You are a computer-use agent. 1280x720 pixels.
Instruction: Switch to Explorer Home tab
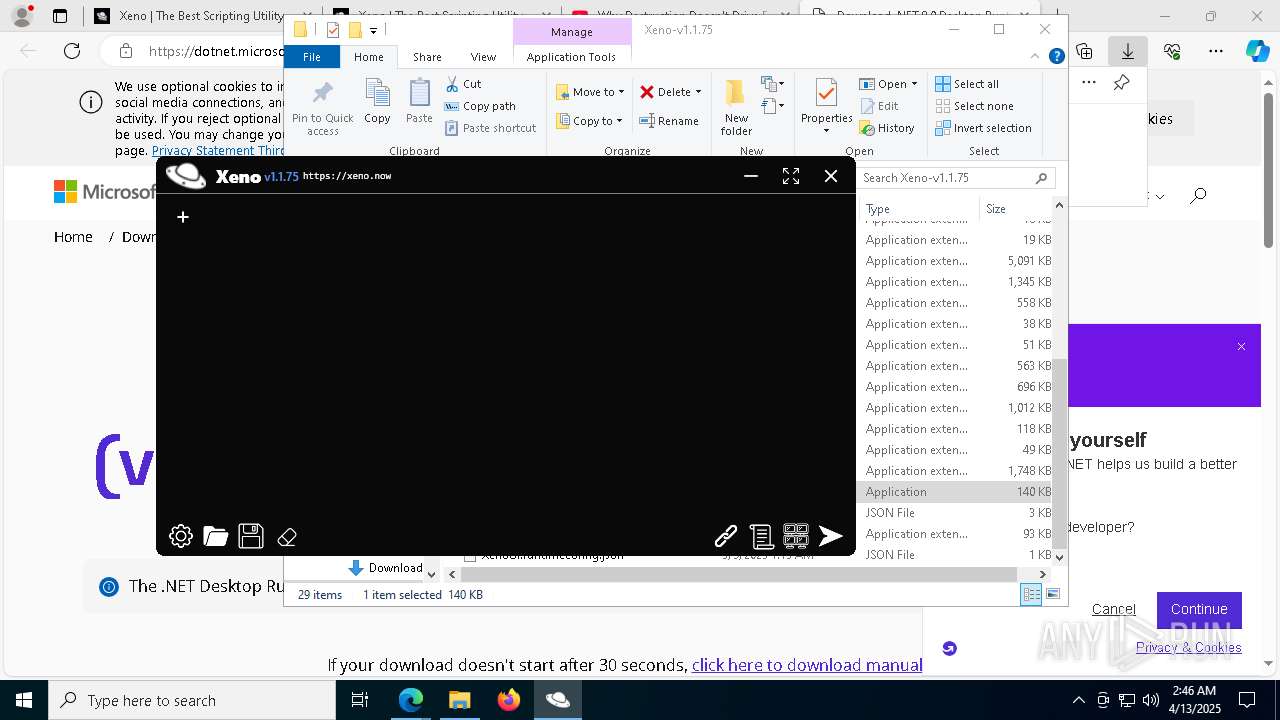coord(368,57)
